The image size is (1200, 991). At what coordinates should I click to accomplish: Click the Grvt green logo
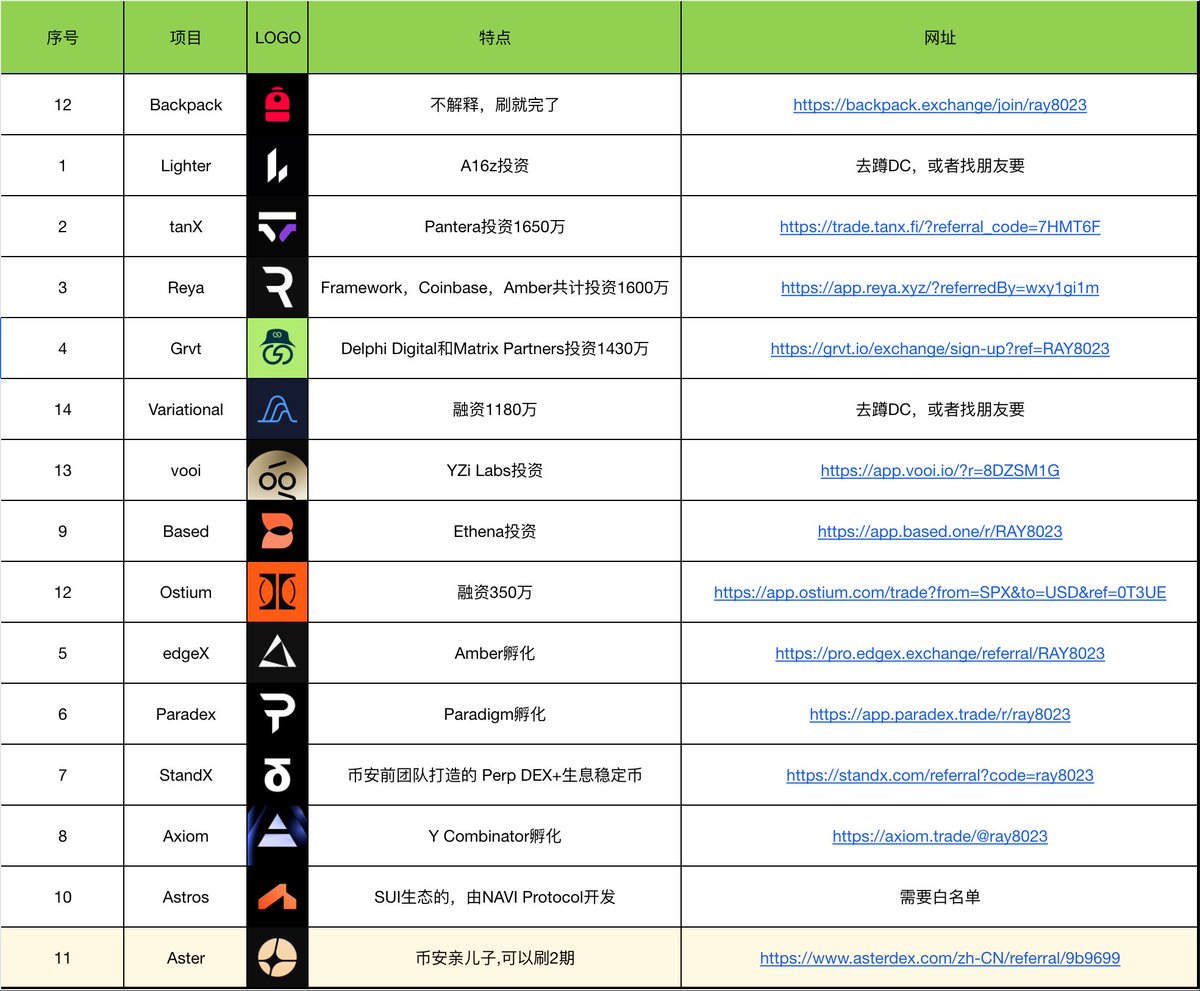click(x=277, y=348)
